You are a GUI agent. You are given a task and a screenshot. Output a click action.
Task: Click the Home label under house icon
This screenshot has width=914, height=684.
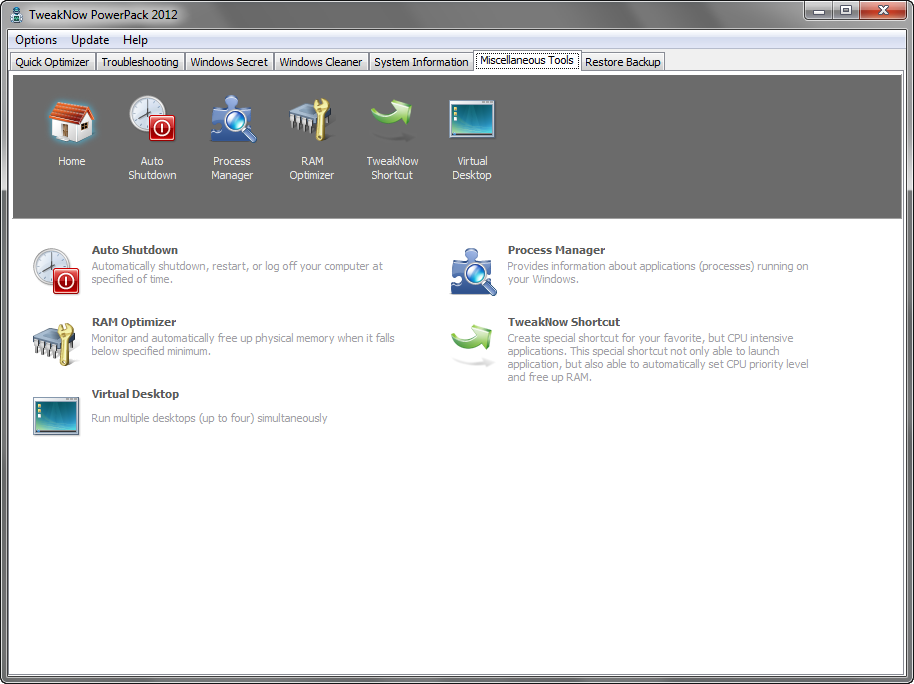tap(72, 161)
